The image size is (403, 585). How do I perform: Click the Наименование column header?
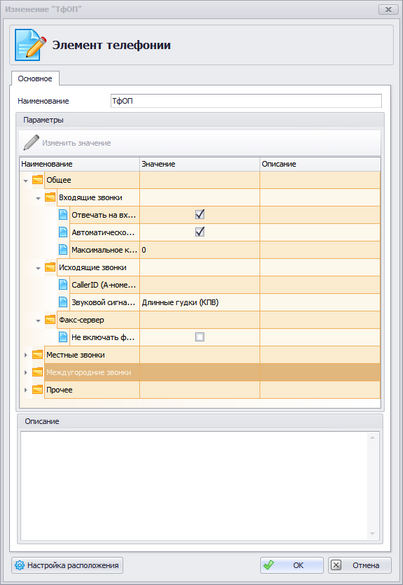point(80,164)
